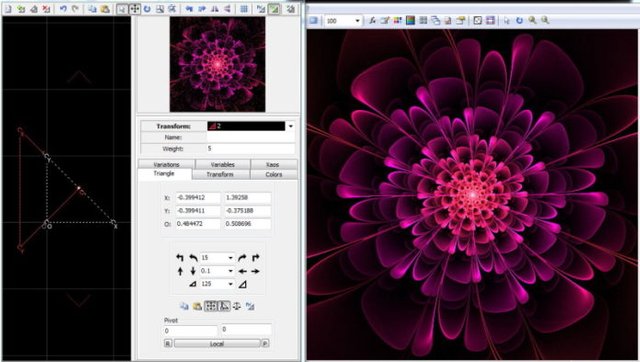The image size is (640, 362).
Task: Click the paste triangle coordinates icon above Pivot
Action: tap(197, 306)
